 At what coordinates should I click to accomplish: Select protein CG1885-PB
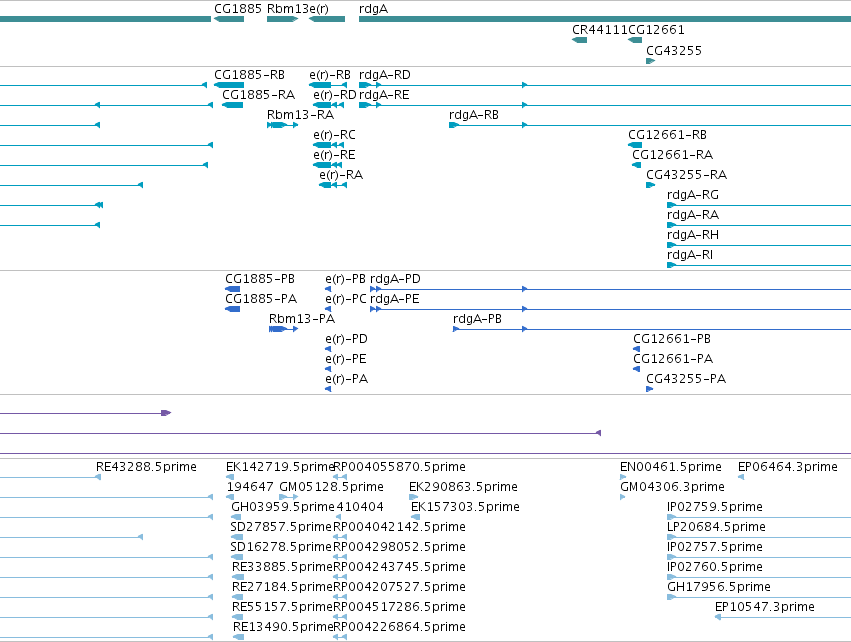[x=260, y=279]
